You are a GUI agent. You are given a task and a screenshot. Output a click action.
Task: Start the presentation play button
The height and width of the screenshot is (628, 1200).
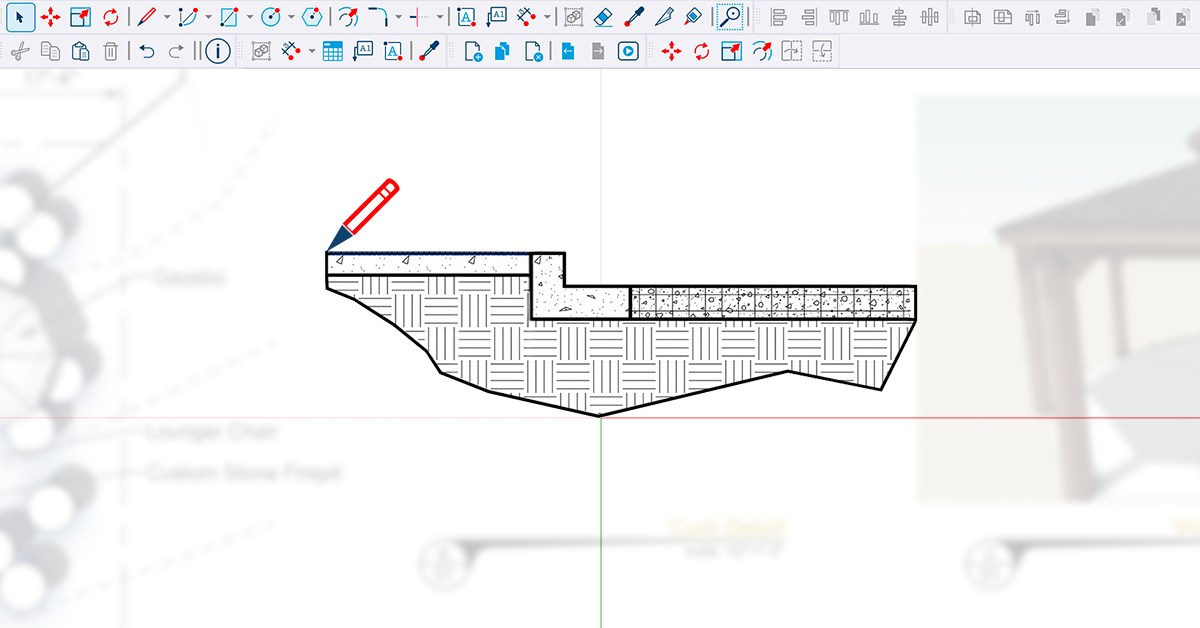point(628,51)
